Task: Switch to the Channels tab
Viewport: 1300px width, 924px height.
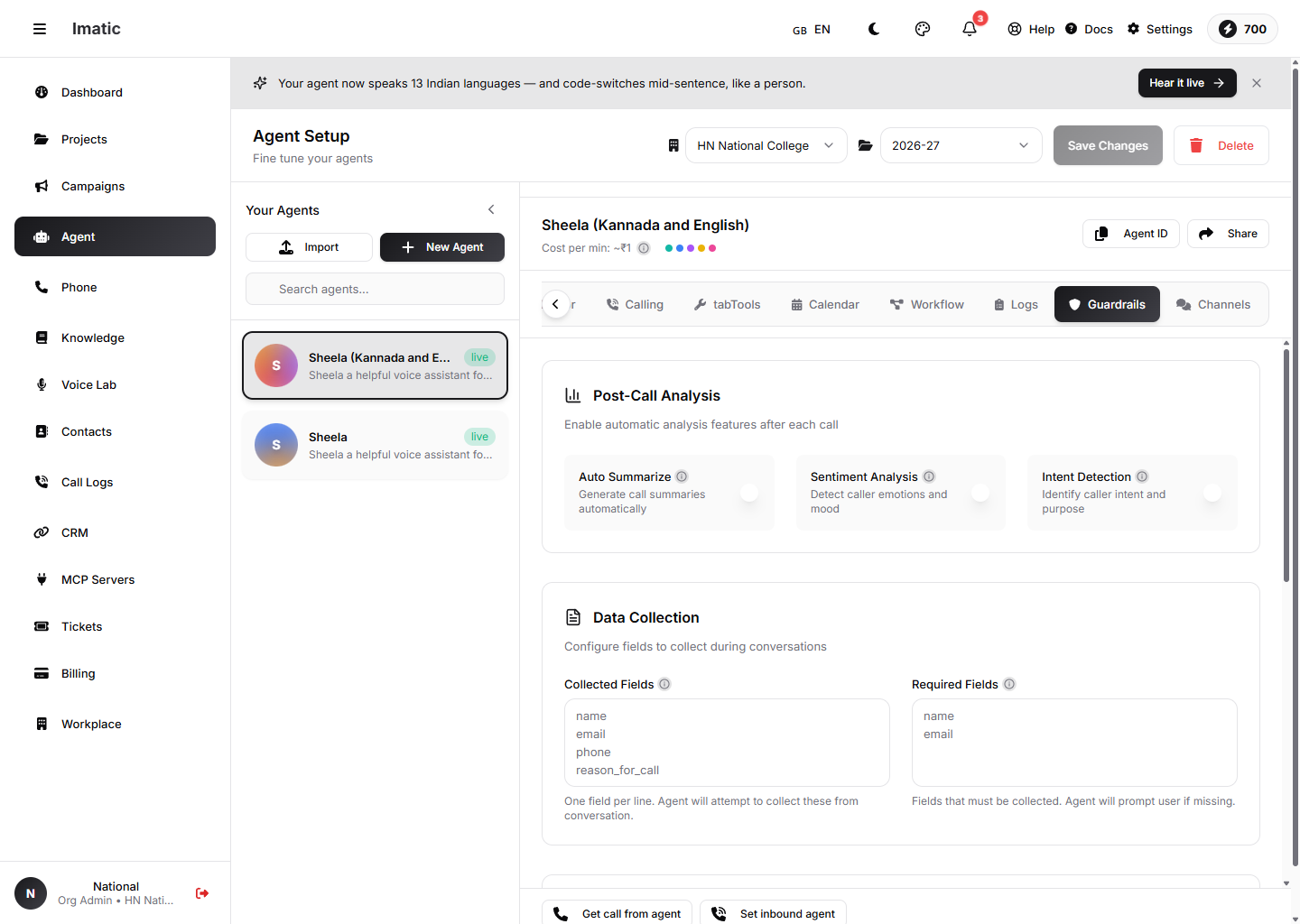Action: point(1213,305)
